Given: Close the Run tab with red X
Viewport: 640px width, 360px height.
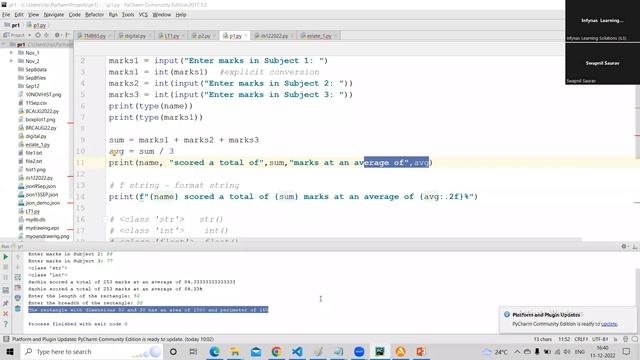Looking at the screenshot, I should 6,314.
